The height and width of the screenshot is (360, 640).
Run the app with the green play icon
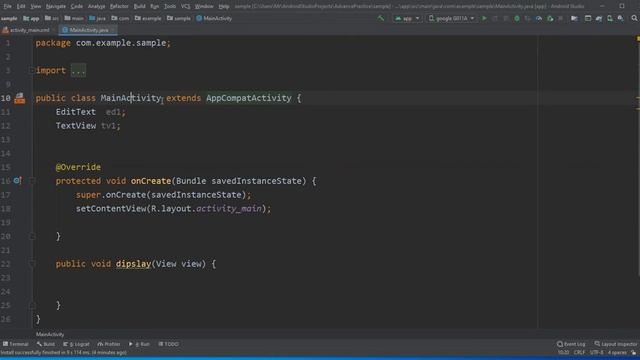tap(484, 18)
